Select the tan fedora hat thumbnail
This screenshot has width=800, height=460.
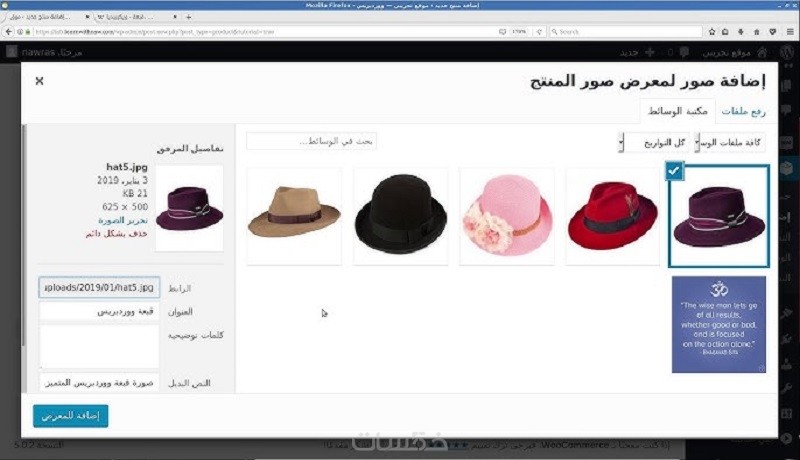click(x=294, y=216)
